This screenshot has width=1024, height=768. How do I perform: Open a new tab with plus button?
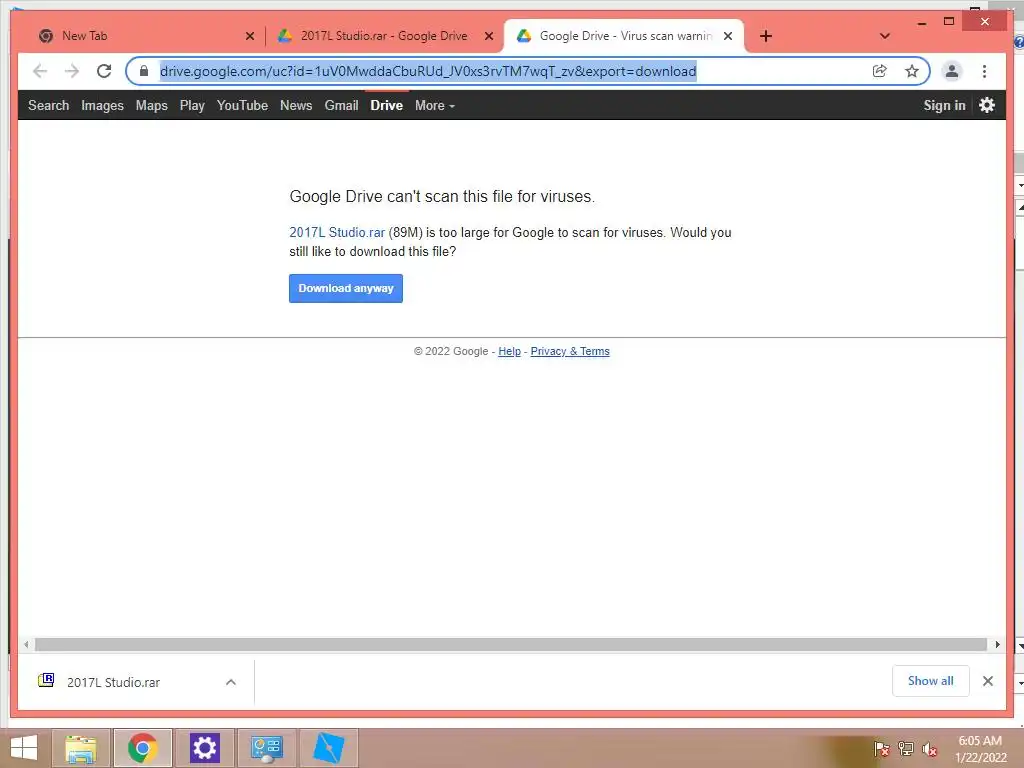click(766, 36)
